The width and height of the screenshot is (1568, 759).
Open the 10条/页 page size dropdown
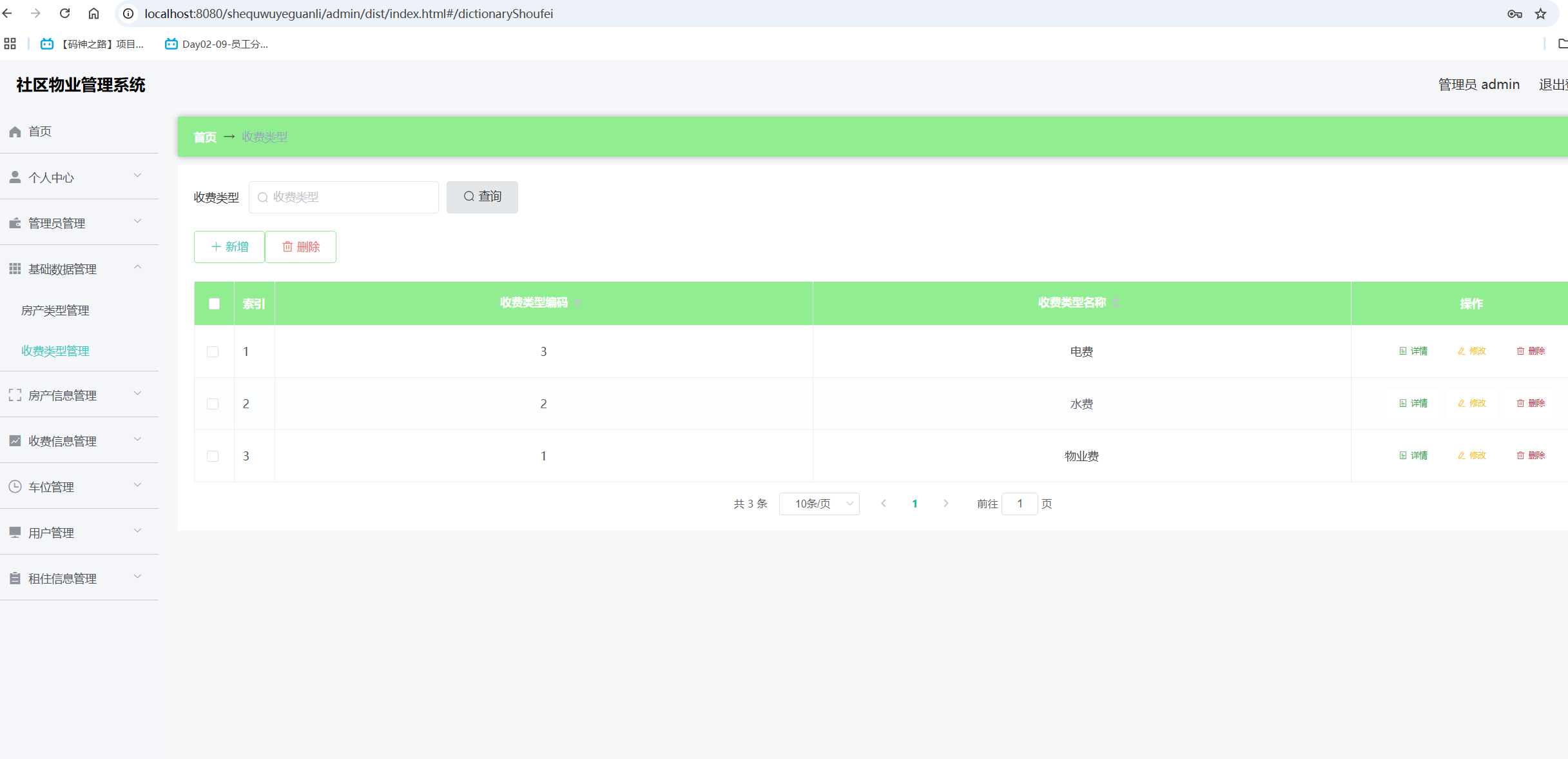[819, 504]
